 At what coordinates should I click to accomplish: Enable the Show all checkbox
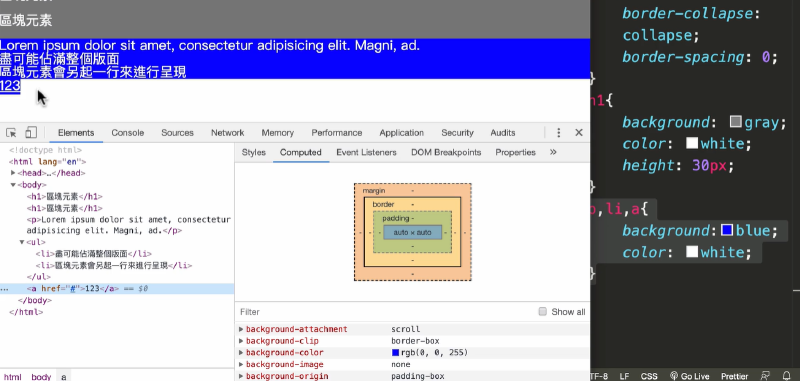click(x=543, y=312)
